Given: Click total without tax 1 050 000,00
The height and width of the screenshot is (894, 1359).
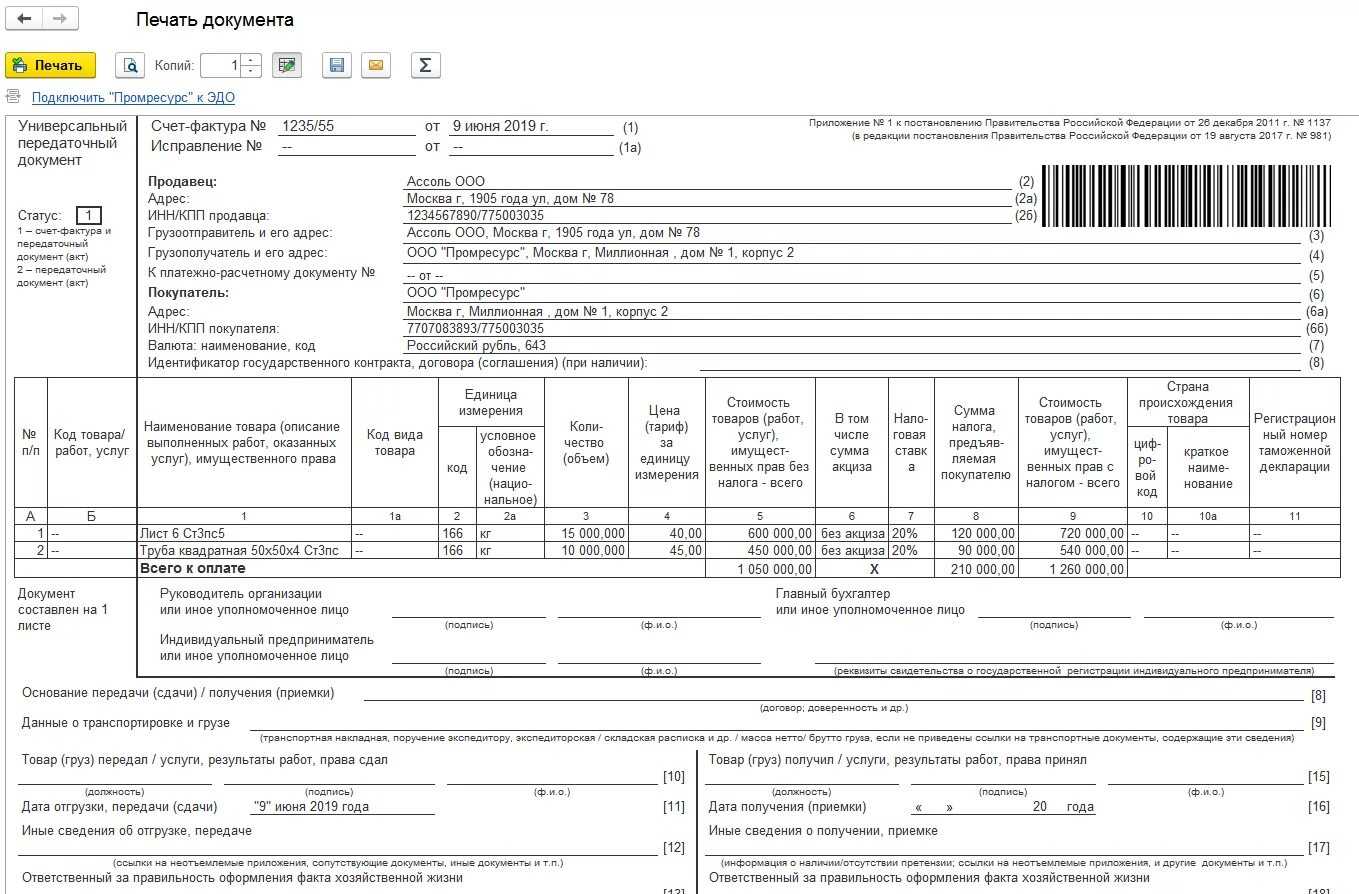Looking at the screenshot, I should click(x=761, y=569).
